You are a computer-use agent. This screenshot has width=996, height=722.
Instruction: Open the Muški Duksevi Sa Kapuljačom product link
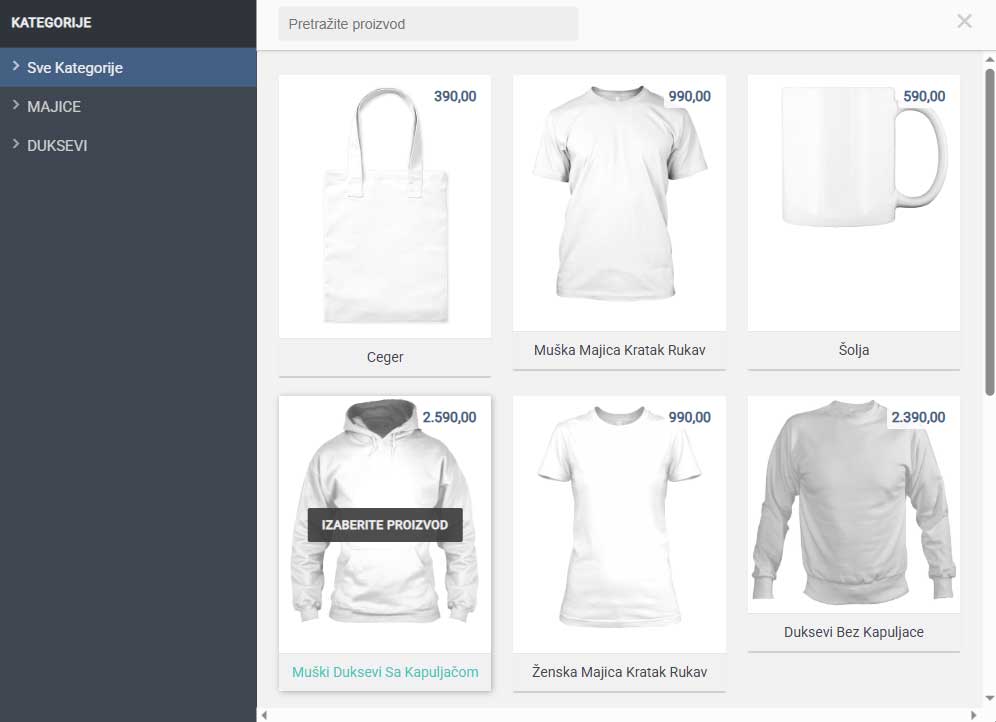pos(384,673)
